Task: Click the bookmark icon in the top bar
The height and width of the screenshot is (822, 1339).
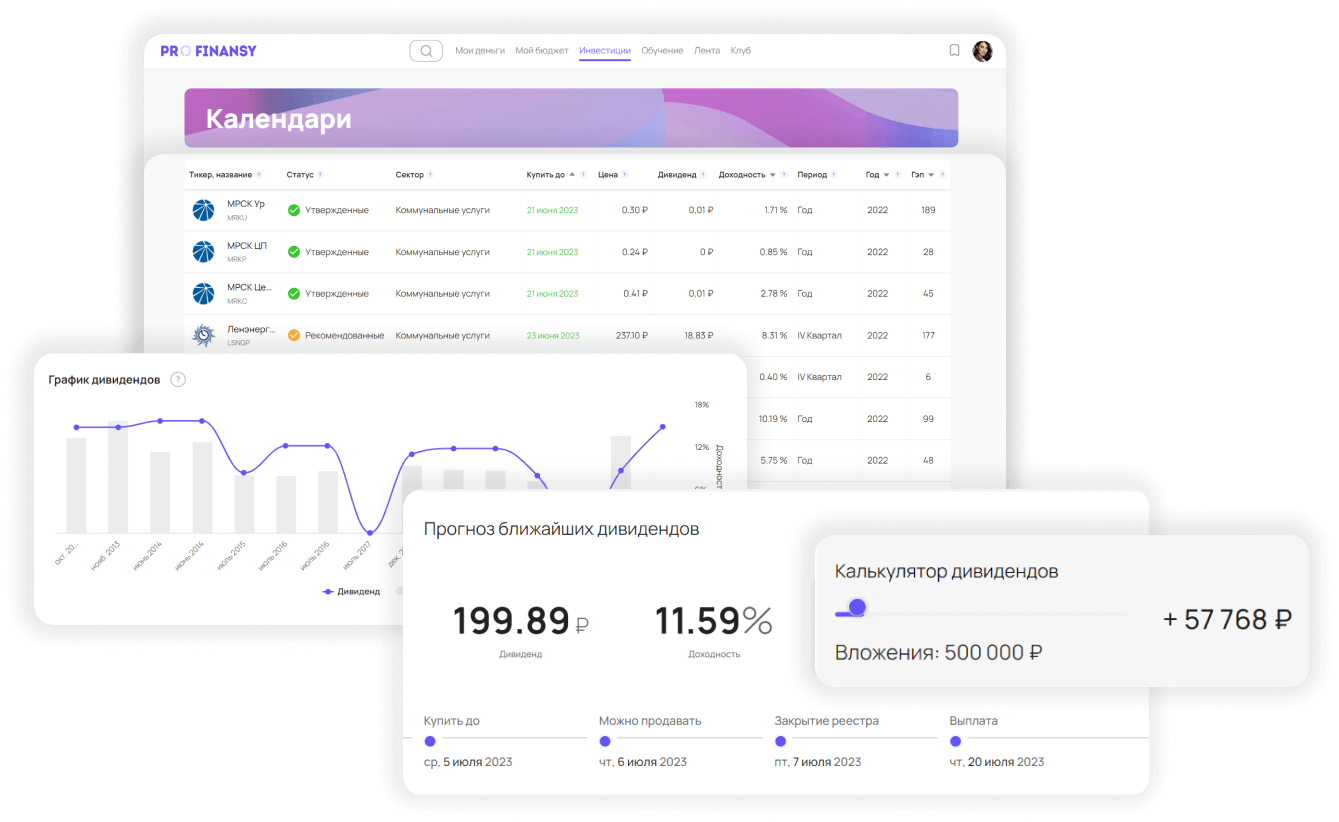Action: point(954,50)
